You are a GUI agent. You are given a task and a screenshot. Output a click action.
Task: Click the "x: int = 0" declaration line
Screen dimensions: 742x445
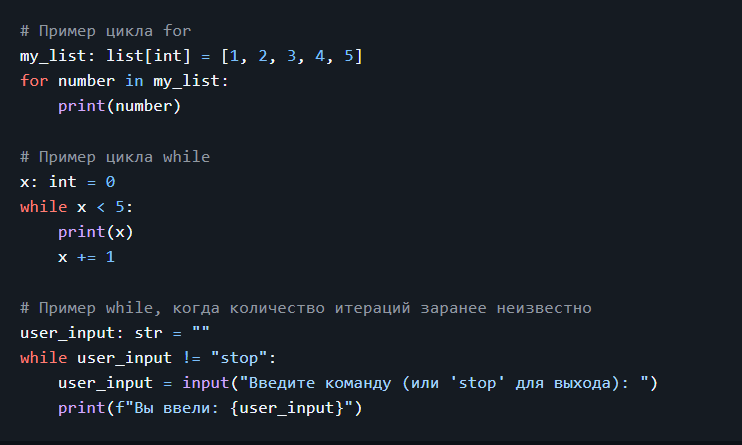pyautogui.click(x=67, y=182)
